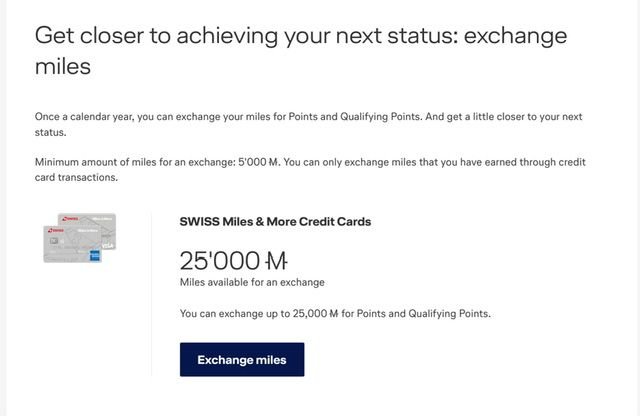Select the SWISS Miles & More Credit Cards title

coord(275,221)
